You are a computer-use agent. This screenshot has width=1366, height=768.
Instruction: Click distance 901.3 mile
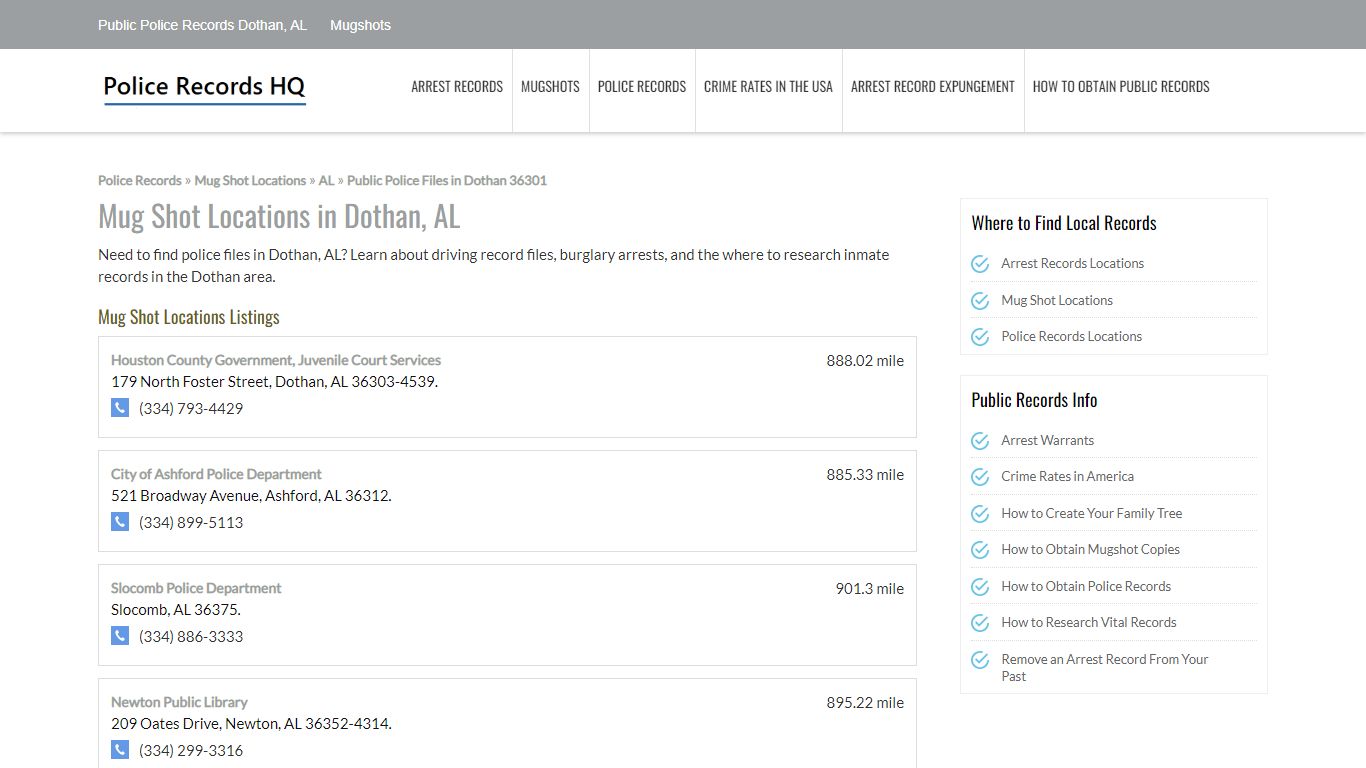[x=870, y=589]
